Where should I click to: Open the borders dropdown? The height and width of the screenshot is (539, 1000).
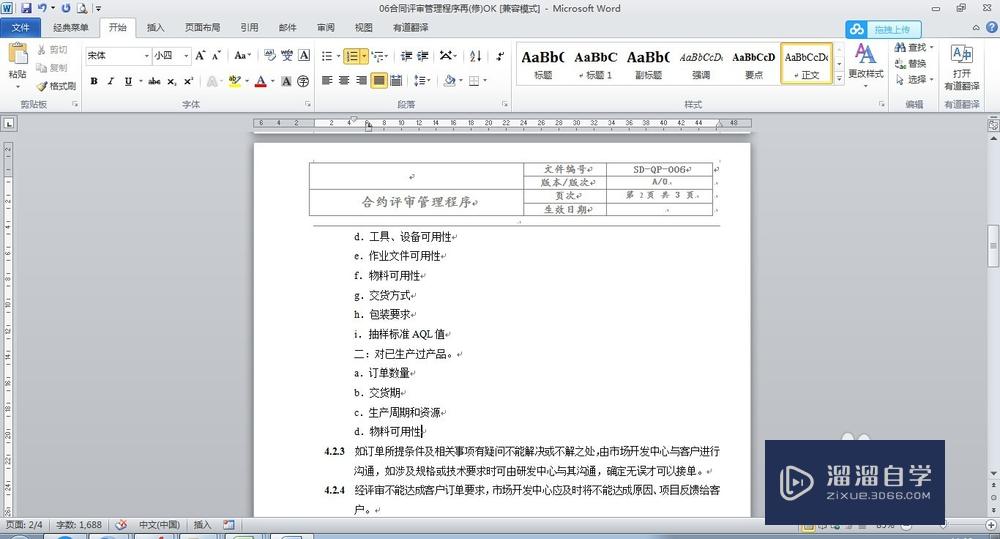pyautogui.click(x=485, y=81)
